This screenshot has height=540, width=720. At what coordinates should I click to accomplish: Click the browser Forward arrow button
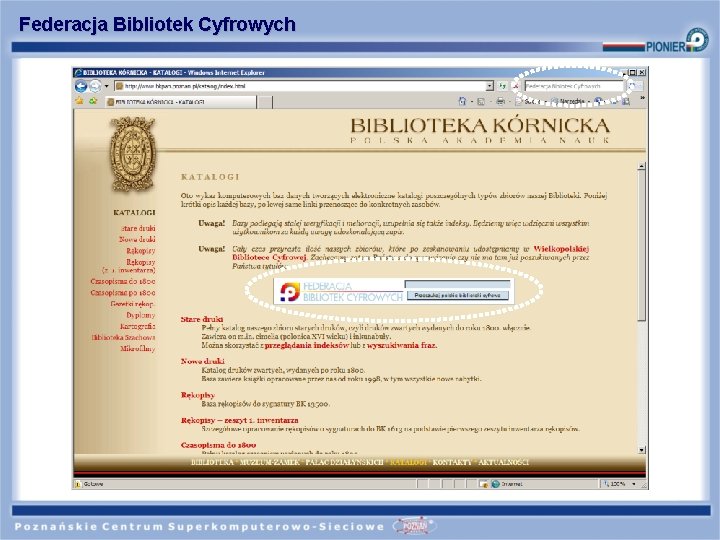tap(95, 86)
